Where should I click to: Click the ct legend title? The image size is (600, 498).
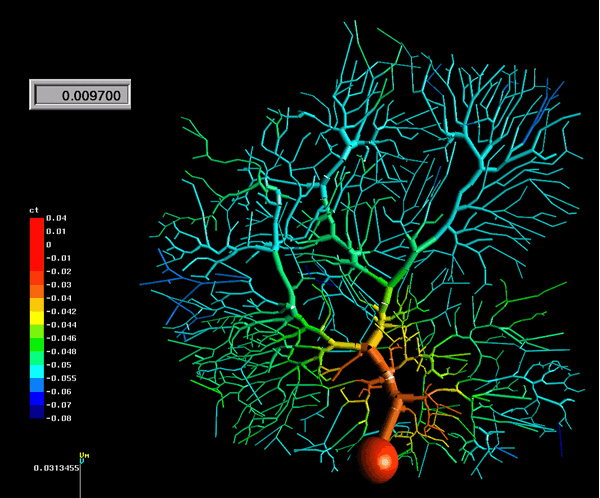point(34,209)
